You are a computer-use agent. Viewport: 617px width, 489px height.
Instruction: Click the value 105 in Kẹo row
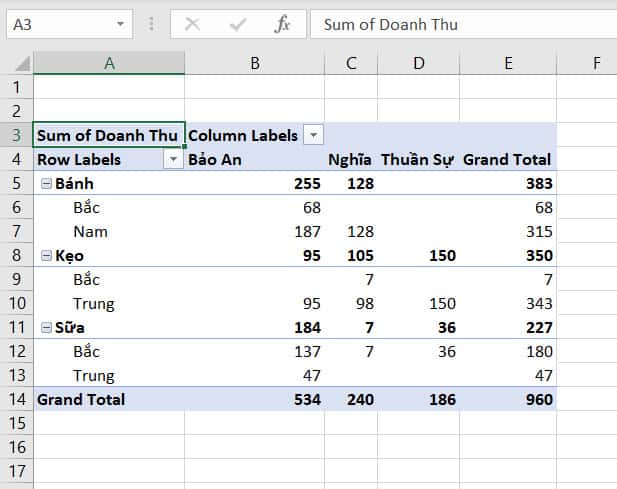[360, 256]
